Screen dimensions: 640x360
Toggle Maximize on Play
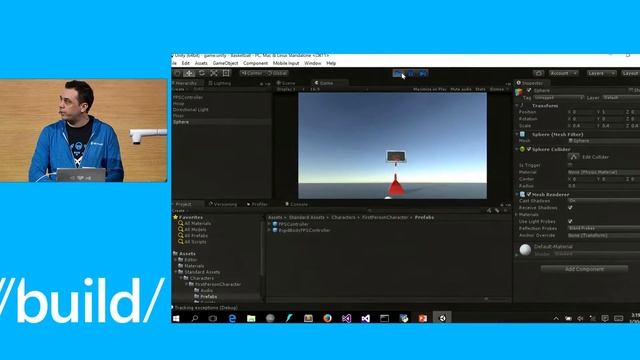tap(429, 89)
